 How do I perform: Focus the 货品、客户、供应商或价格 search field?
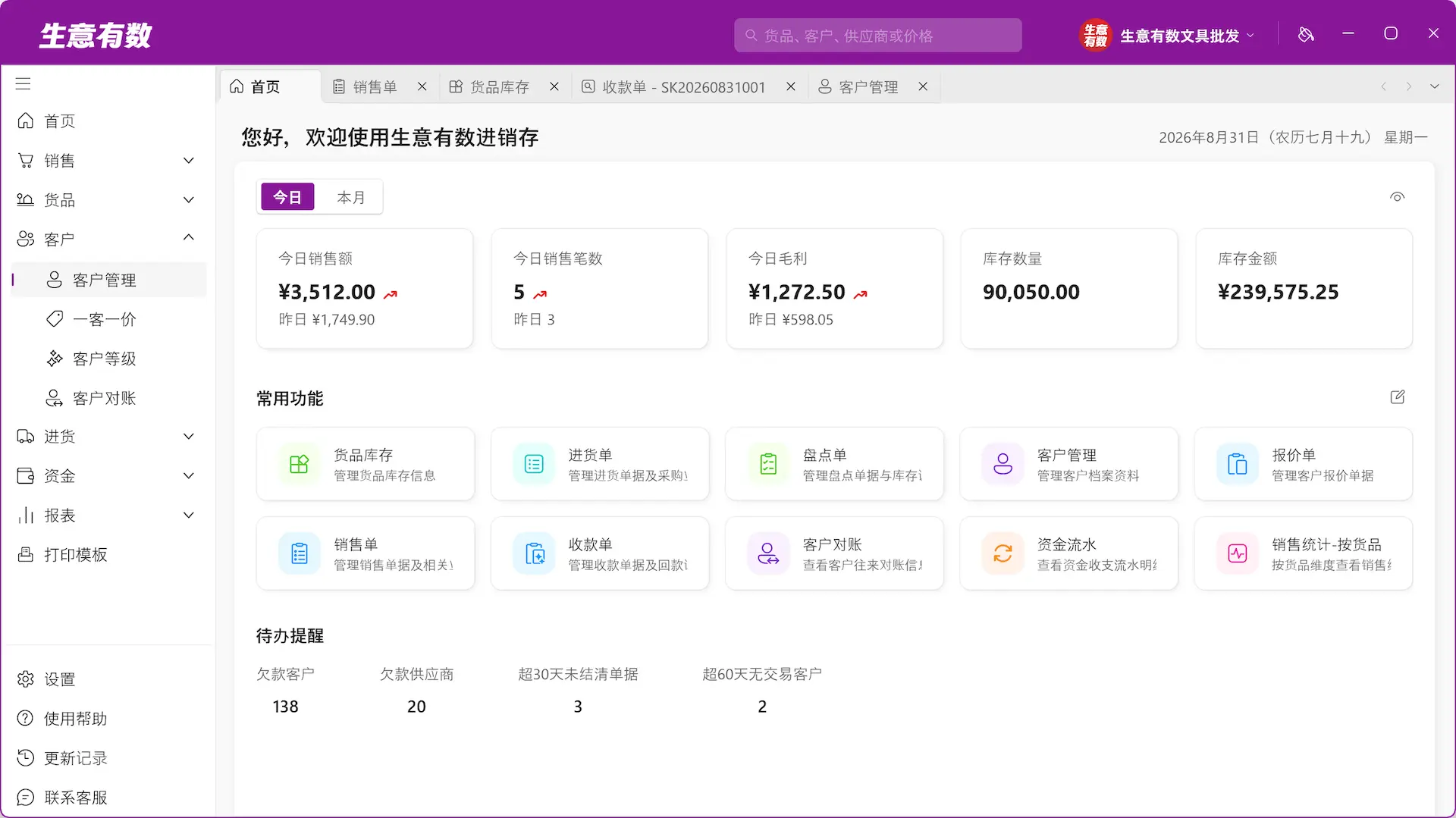[x=877, y=35]
